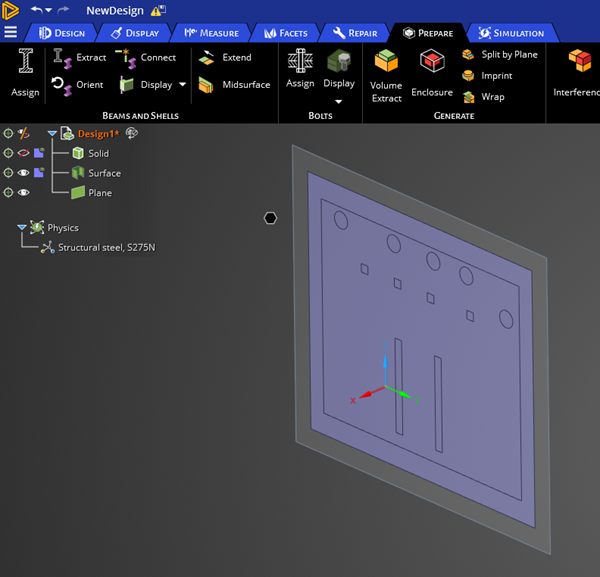600x577 pixels.
Task: Collapse the Physics tree node
Action: (x=22, y=228)
